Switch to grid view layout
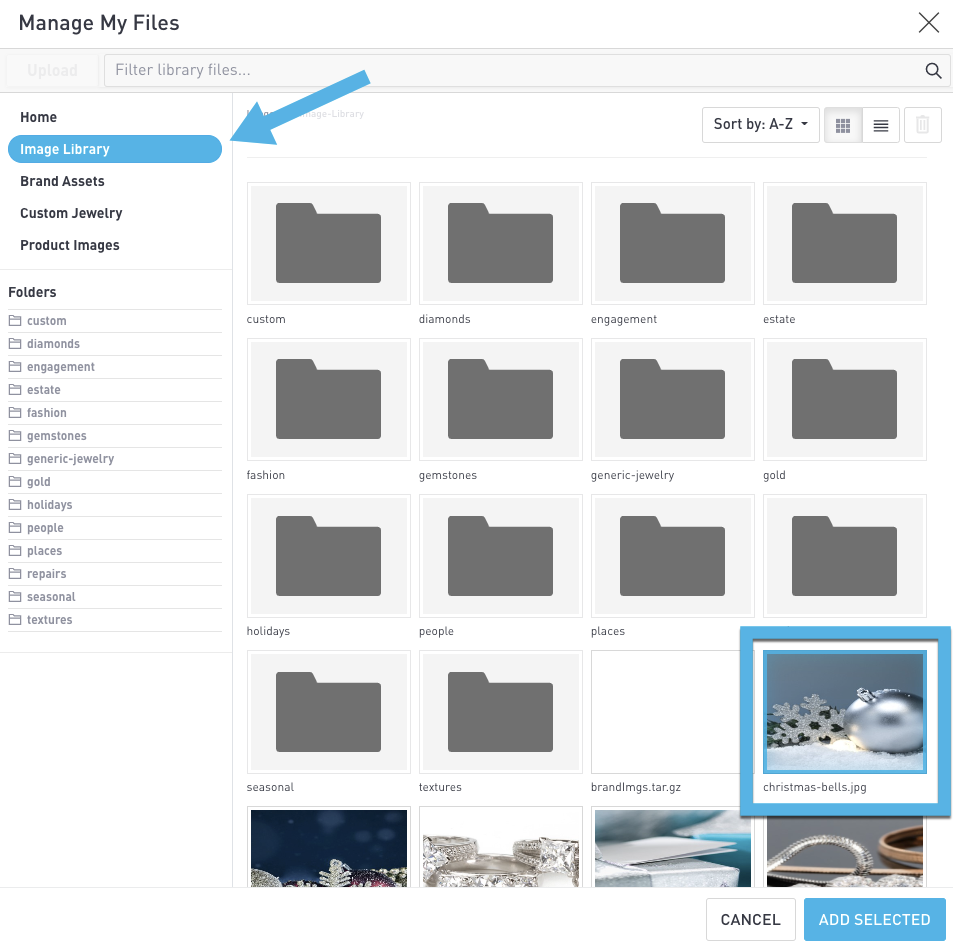This screenshot has width=953, height=949. (x=842, y=125)
